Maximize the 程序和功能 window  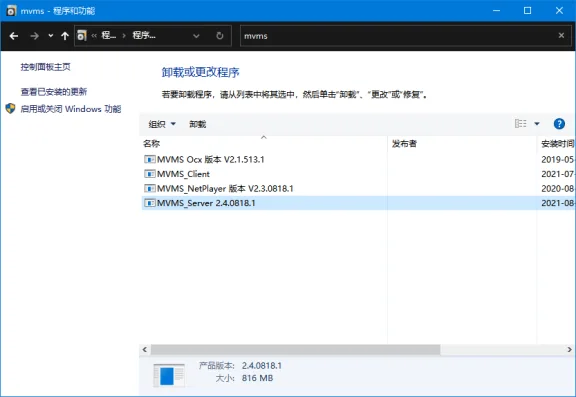click(x=527, y=11)
